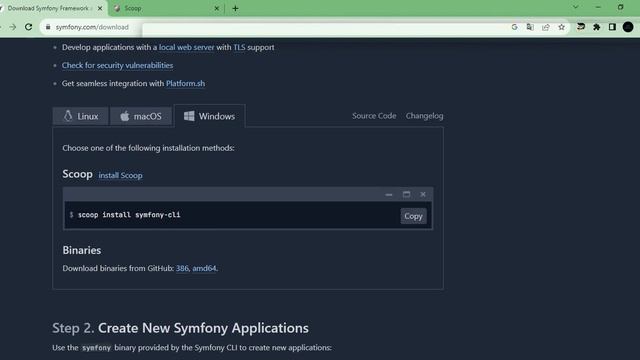This screenshot has width=640, height=360.
Task: Click the extension icon left of the puzzle piece
Action: [581, 27]
